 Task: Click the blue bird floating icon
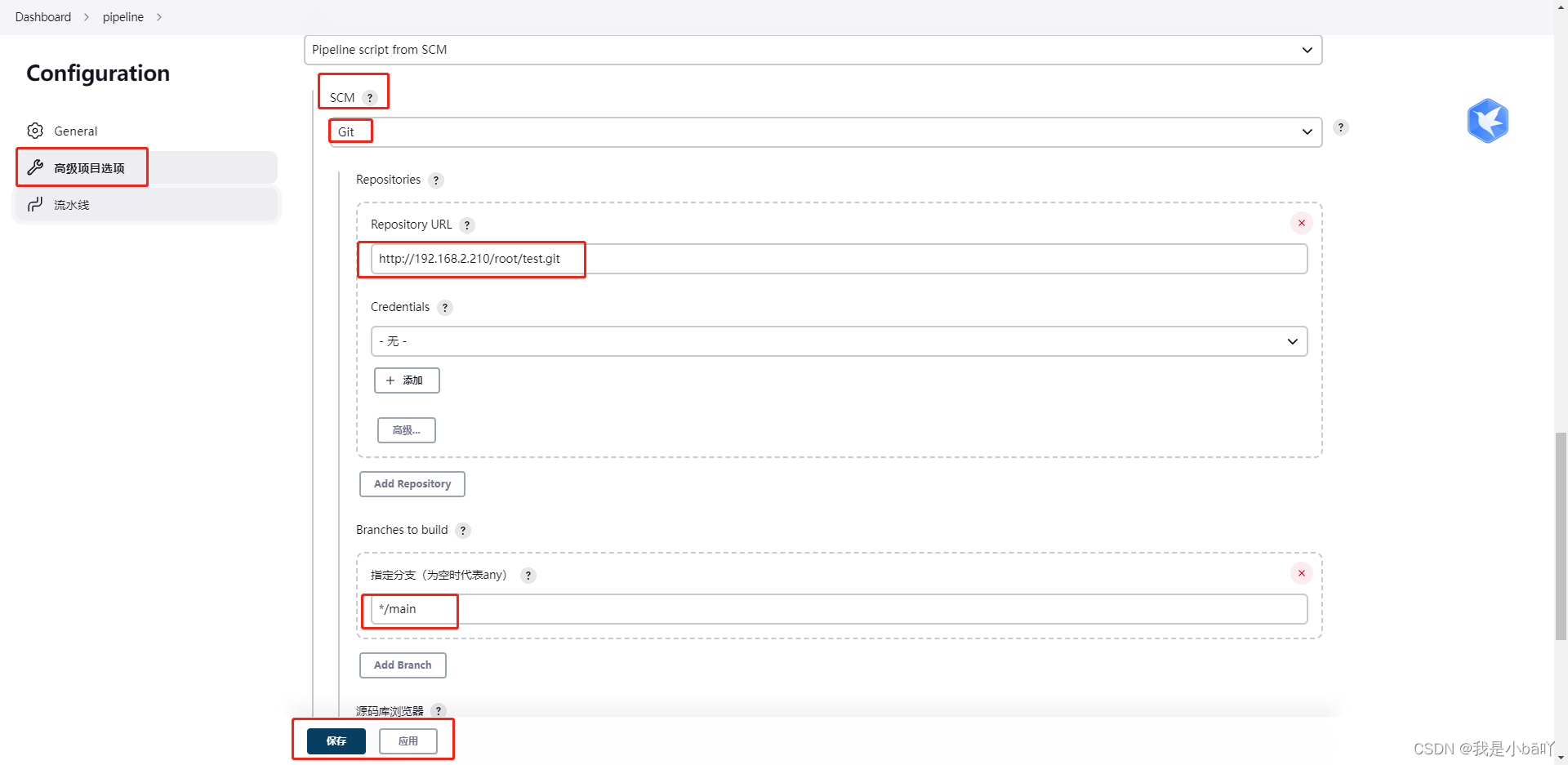1488,121
